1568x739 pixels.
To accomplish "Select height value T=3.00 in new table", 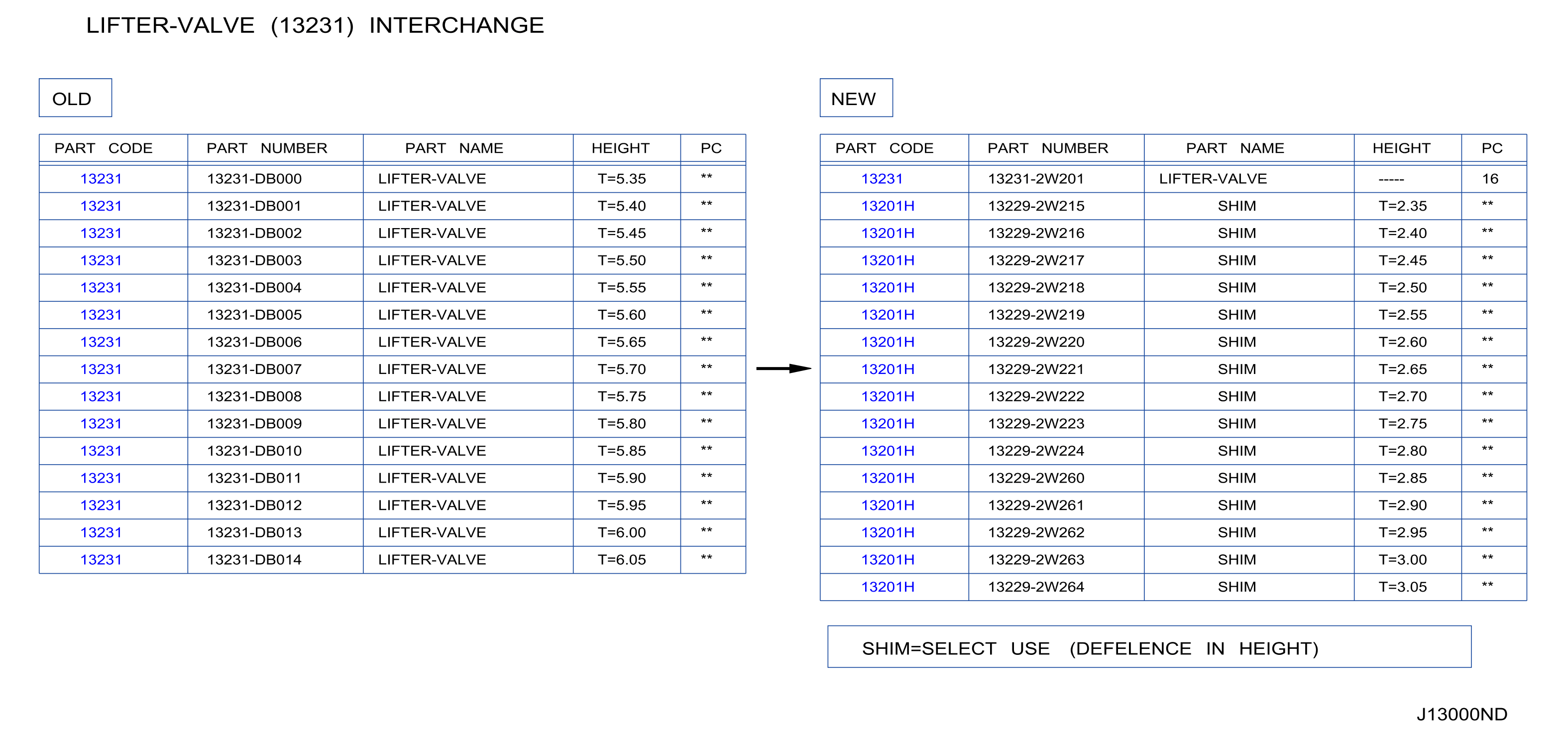I will [1402, 559].
